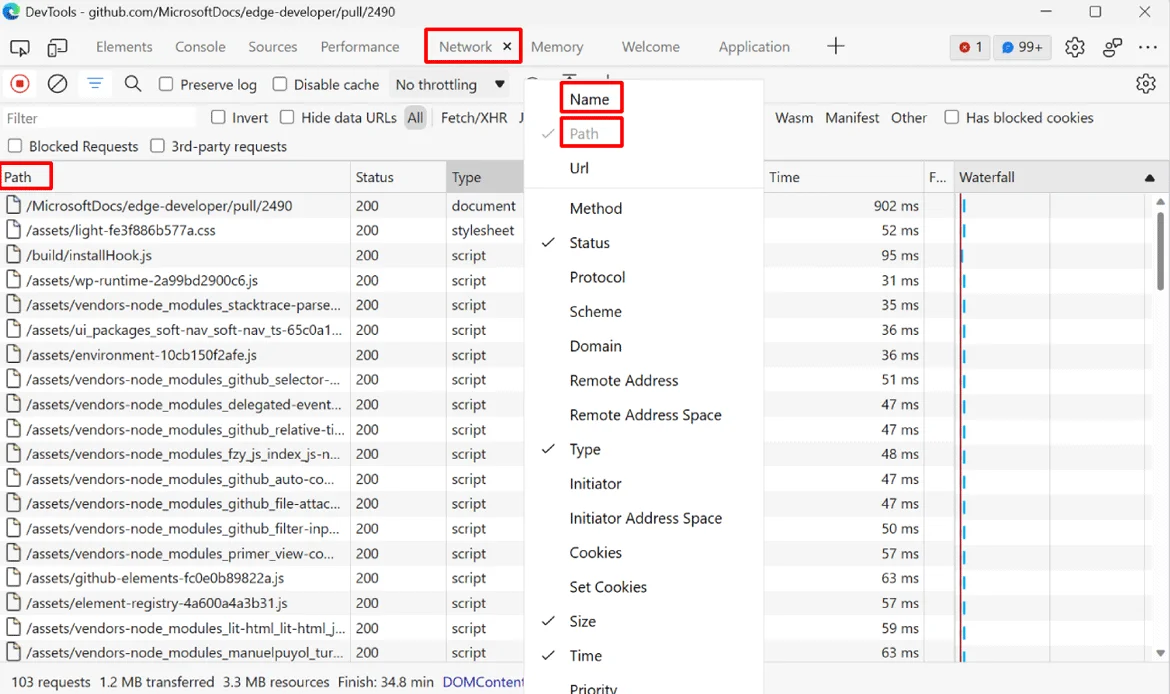Viewport: 1170px width, 694px height.
Task: Uncheck Size column in menu
Action: coord(583,621)
